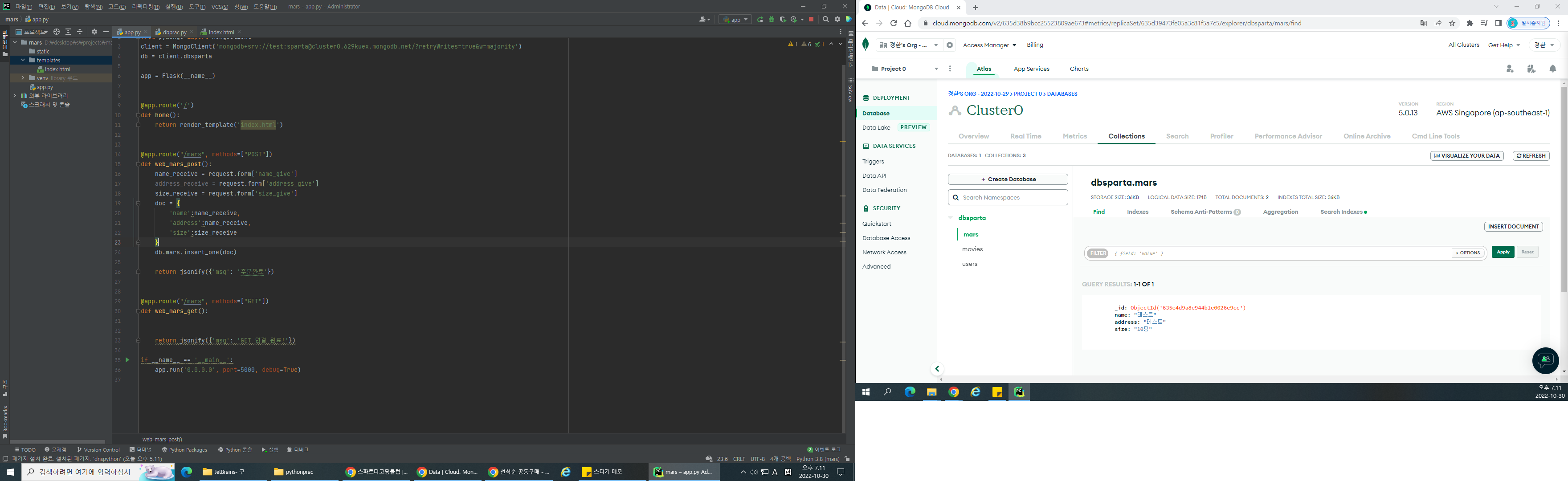The image size is (1568, 481).
Task: Open Network Access in the Security section
Action: coord(884,252)
